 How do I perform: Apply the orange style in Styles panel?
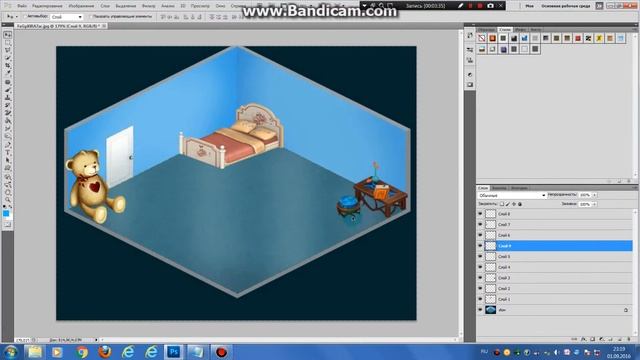coord(492,38)
